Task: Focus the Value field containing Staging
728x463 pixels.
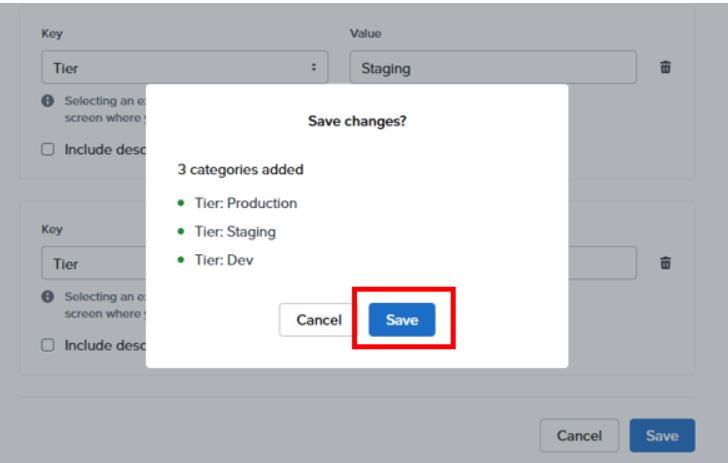Action: [492, 68]
